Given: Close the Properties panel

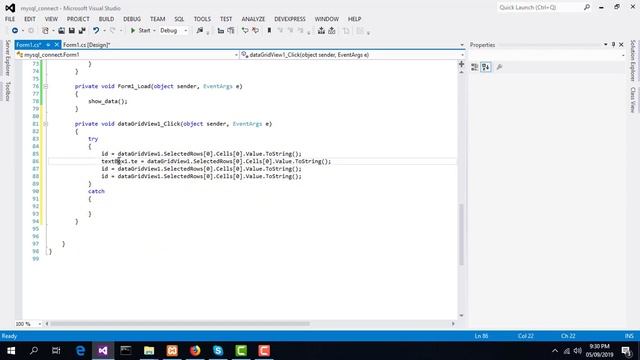Looking at the screenshot, I should tap(621, 45).
